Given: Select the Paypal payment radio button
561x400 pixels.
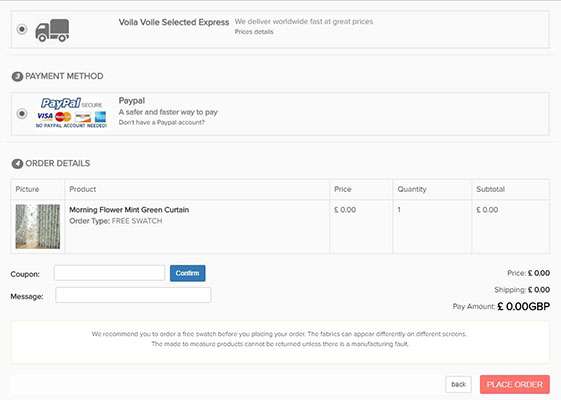Looking at the screenshot, I should tap(22, 114).
